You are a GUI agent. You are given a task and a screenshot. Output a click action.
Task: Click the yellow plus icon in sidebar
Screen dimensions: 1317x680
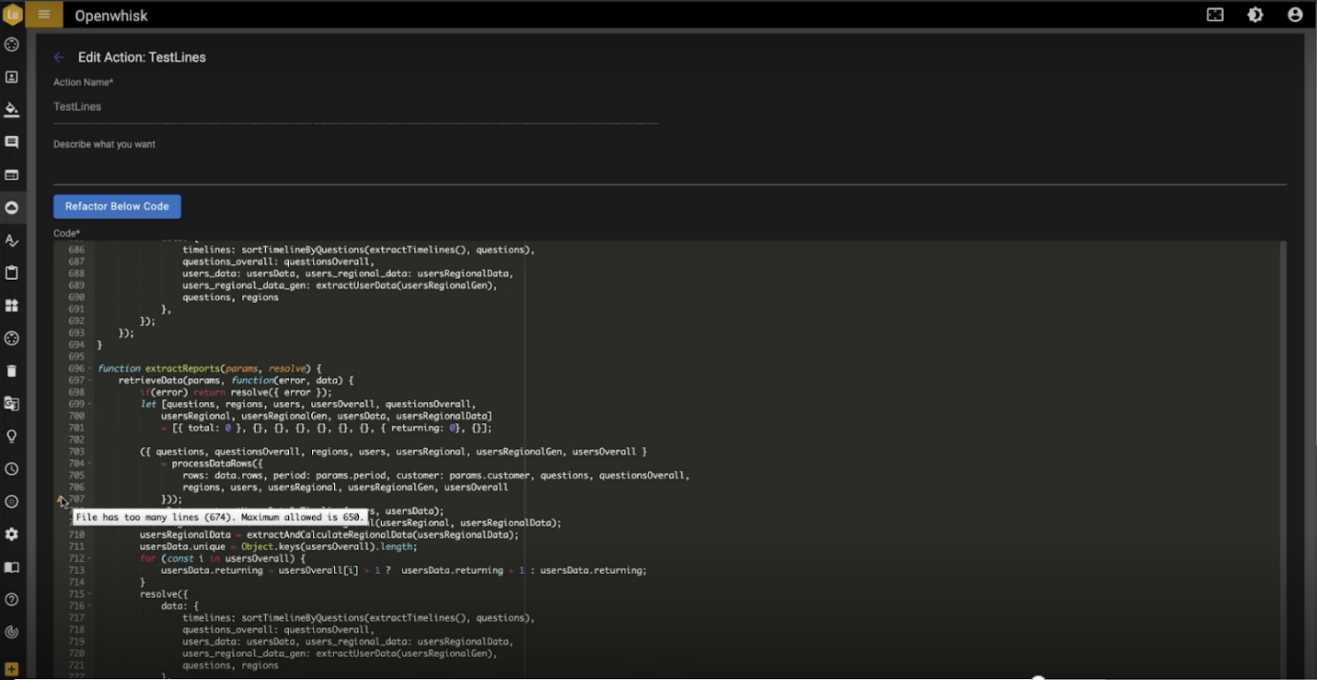pos(12,668)
